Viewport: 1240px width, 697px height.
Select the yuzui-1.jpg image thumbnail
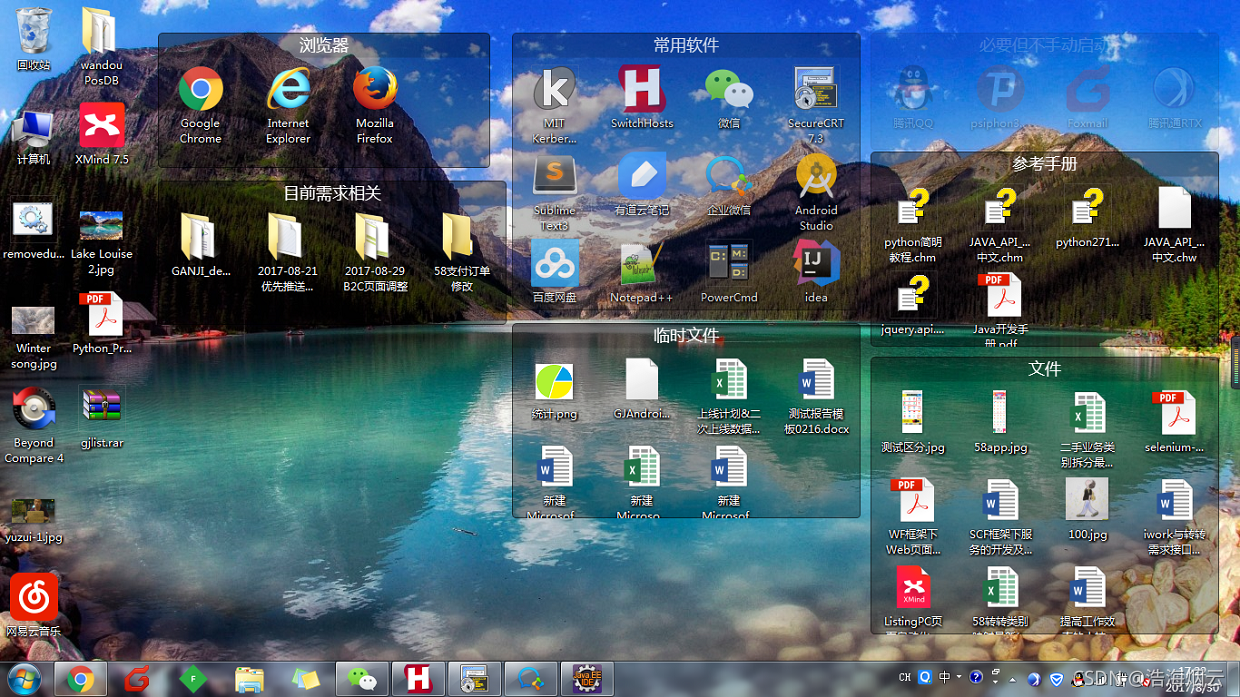click(x=33, y=511)
